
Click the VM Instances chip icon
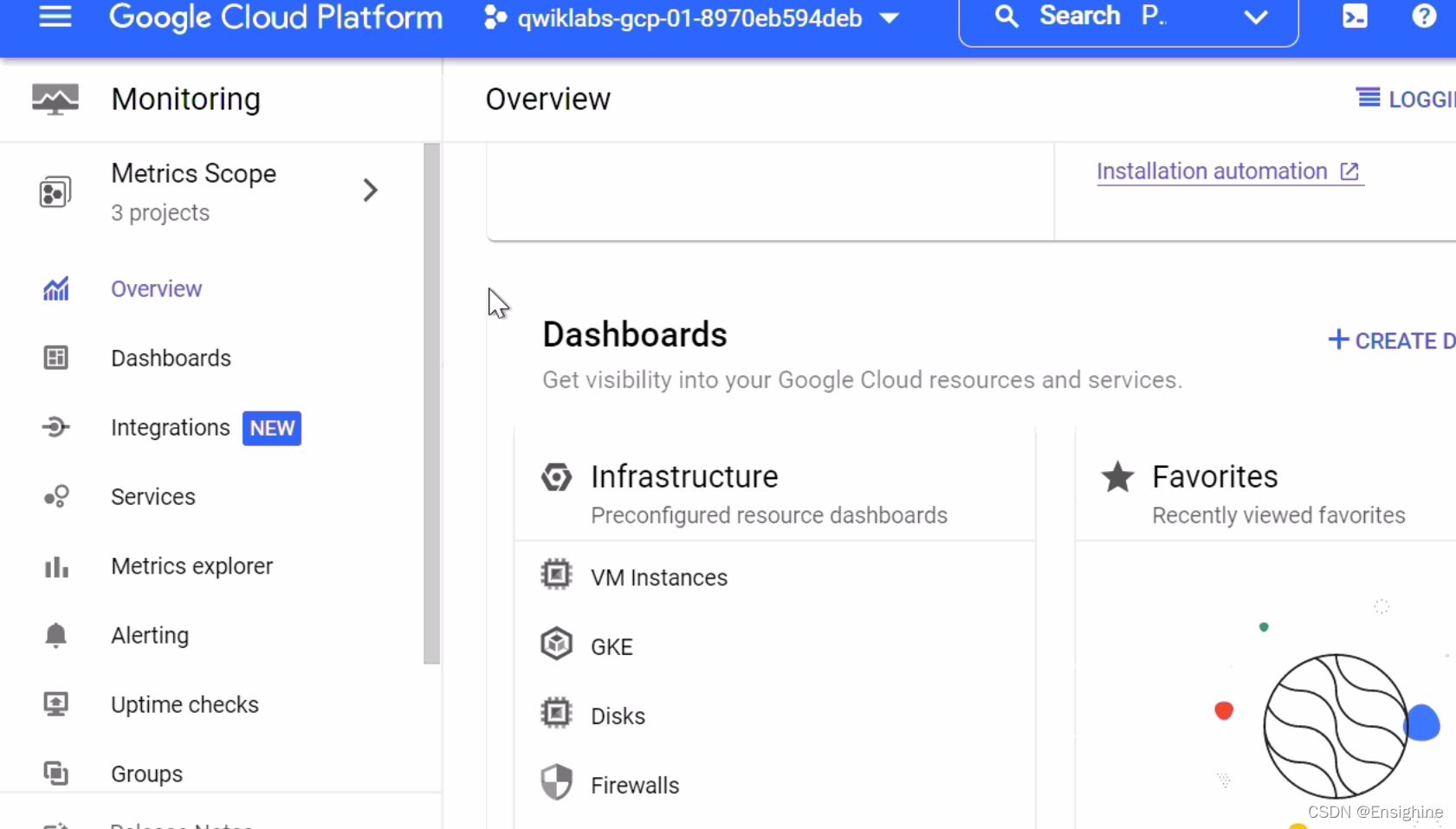[556, 575]
